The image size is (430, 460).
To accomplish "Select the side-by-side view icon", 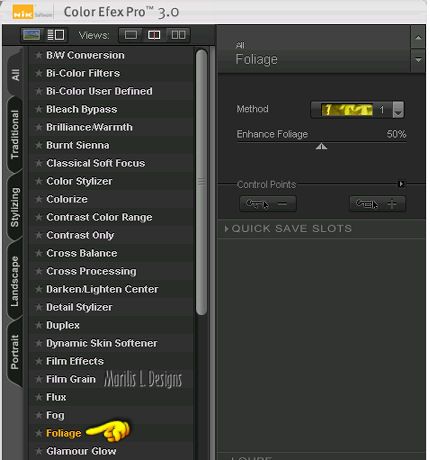I will point(178,35).
